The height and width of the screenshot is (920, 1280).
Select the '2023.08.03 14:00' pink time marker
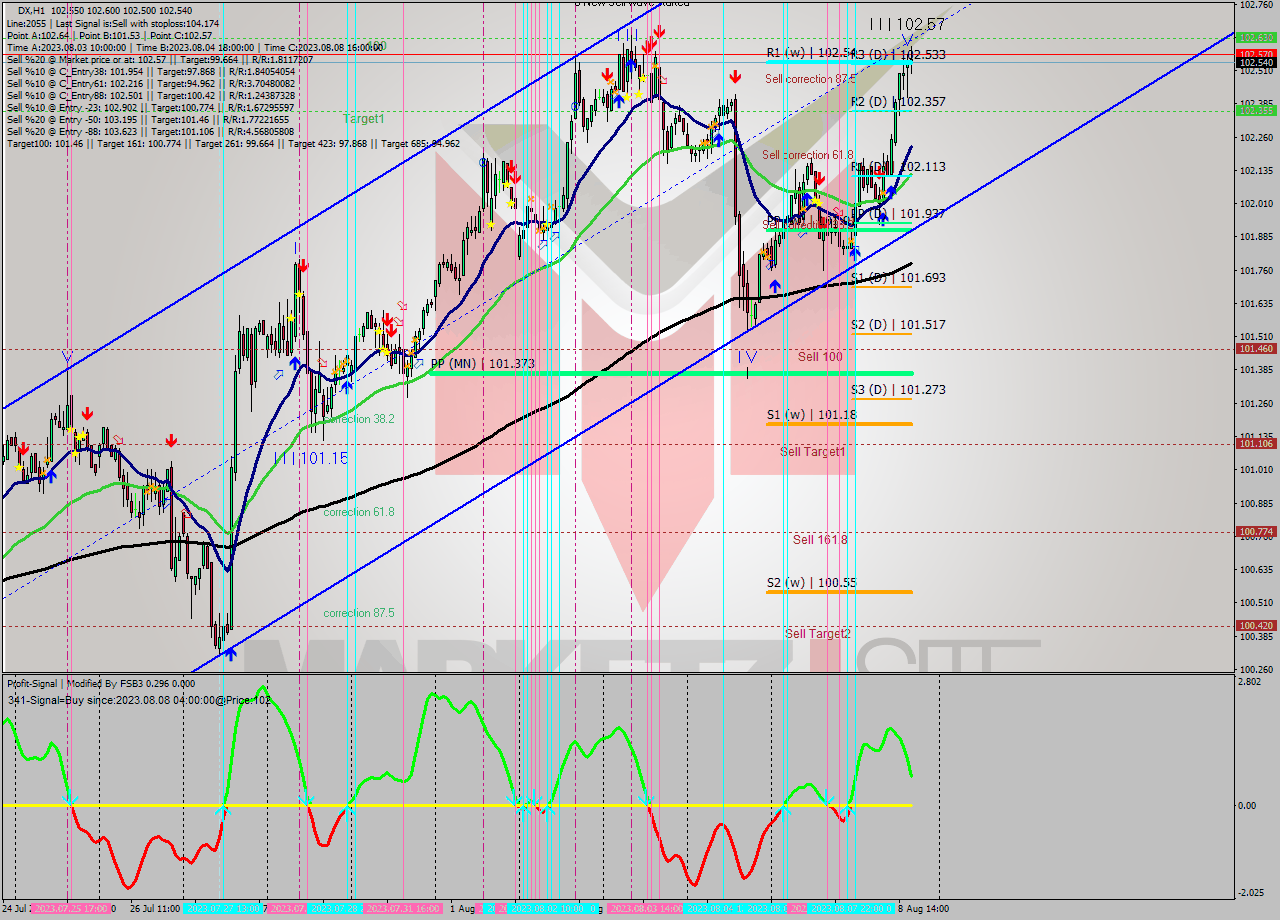[x=646, y=909]
